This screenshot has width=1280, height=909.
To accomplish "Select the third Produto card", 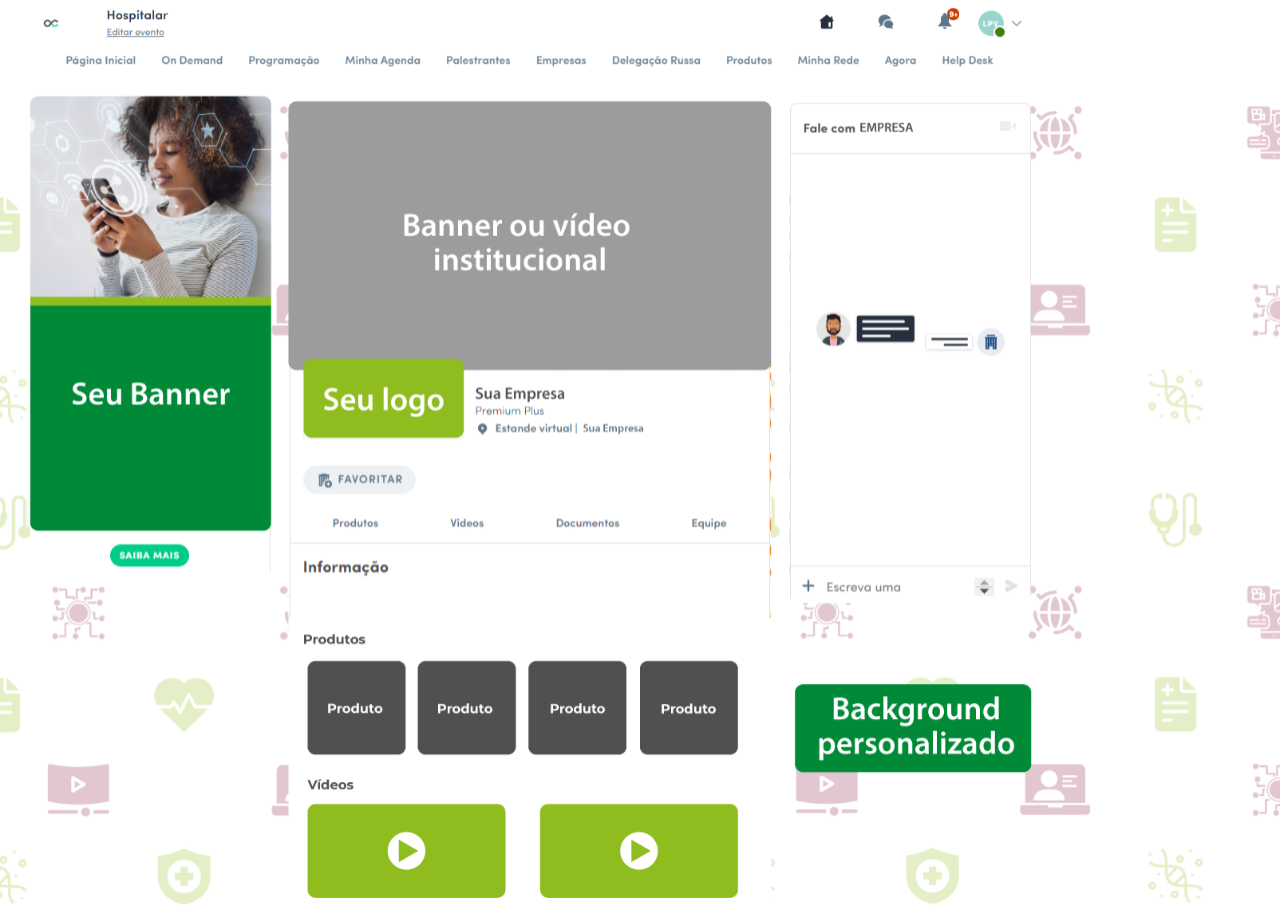I will pyautogui.click(x=577, y=708).
